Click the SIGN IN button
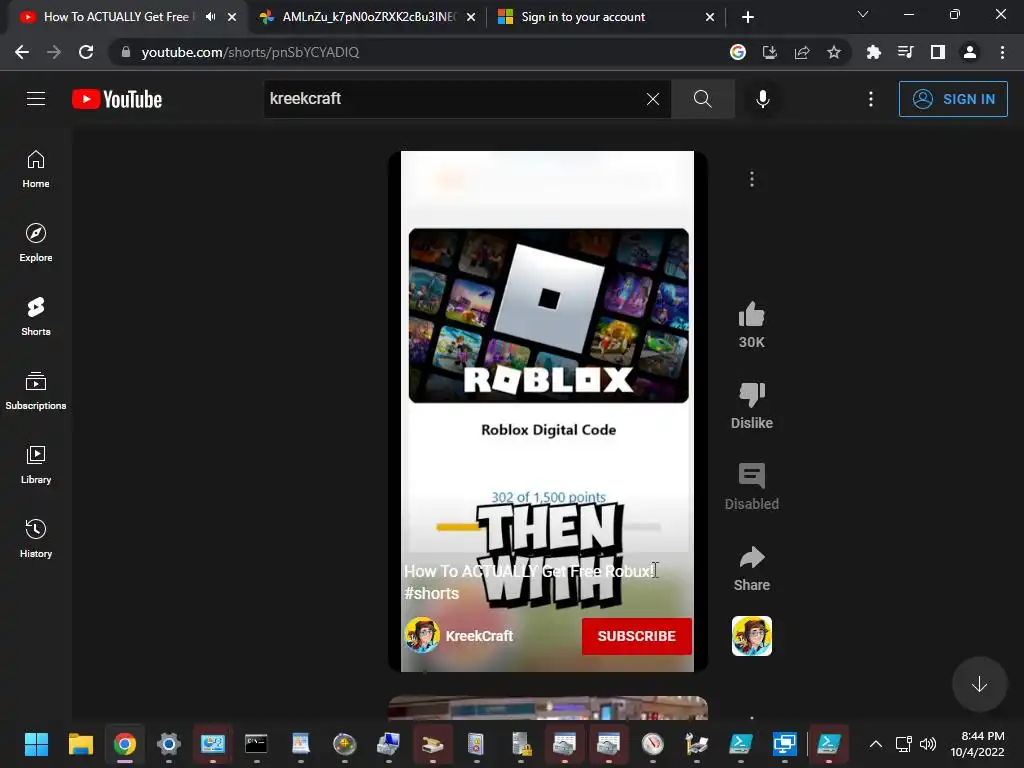This screenshot has width=1024, height=768. [x=953, y=99]
